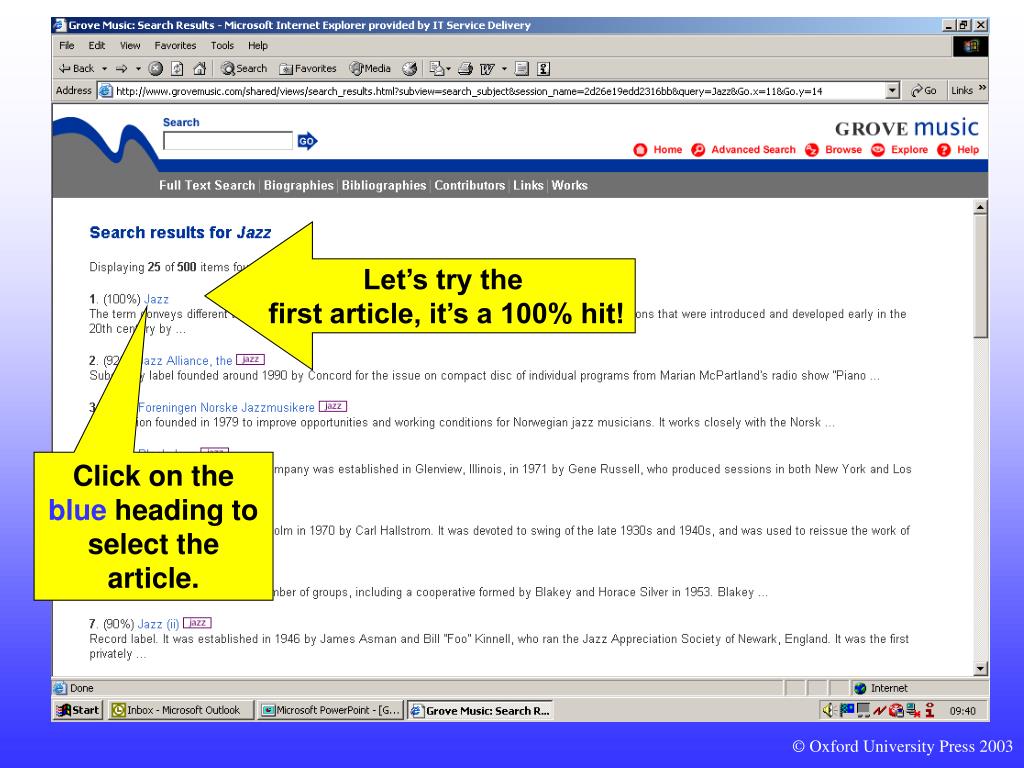Switch to the Links tab
The image size is (1024, 768).
528,185
